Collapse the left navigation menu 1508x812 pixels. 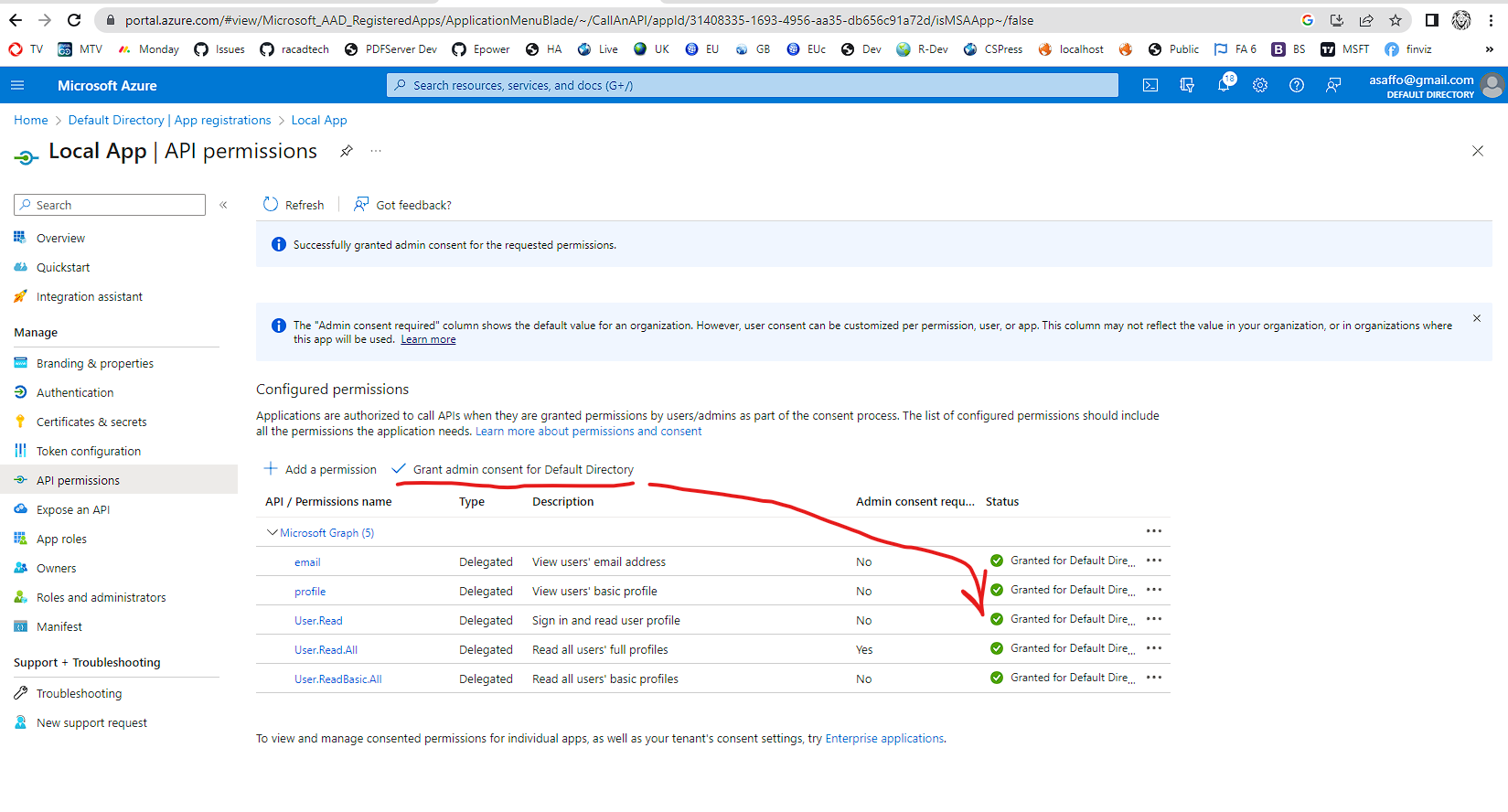223,205
